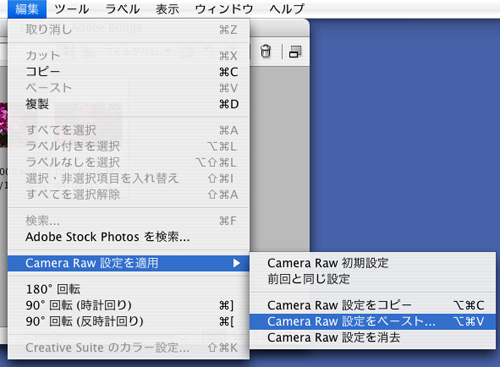This screenshot has height=367, width=500.
Task: Choose 複製 from the edit menu
Action: [129, 104]
